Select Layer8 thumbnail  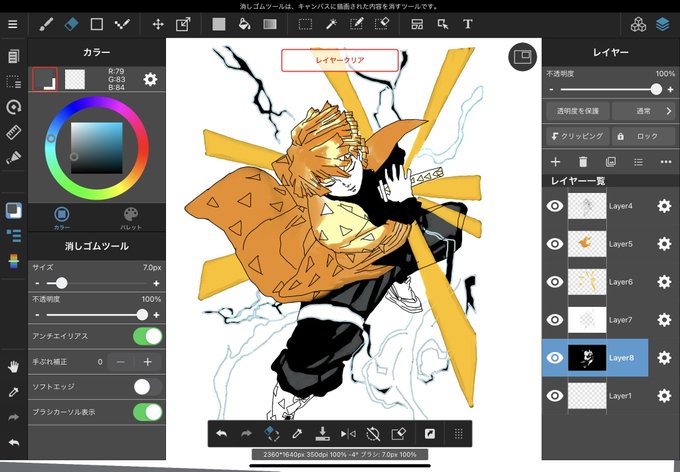(x=587, y=357)
